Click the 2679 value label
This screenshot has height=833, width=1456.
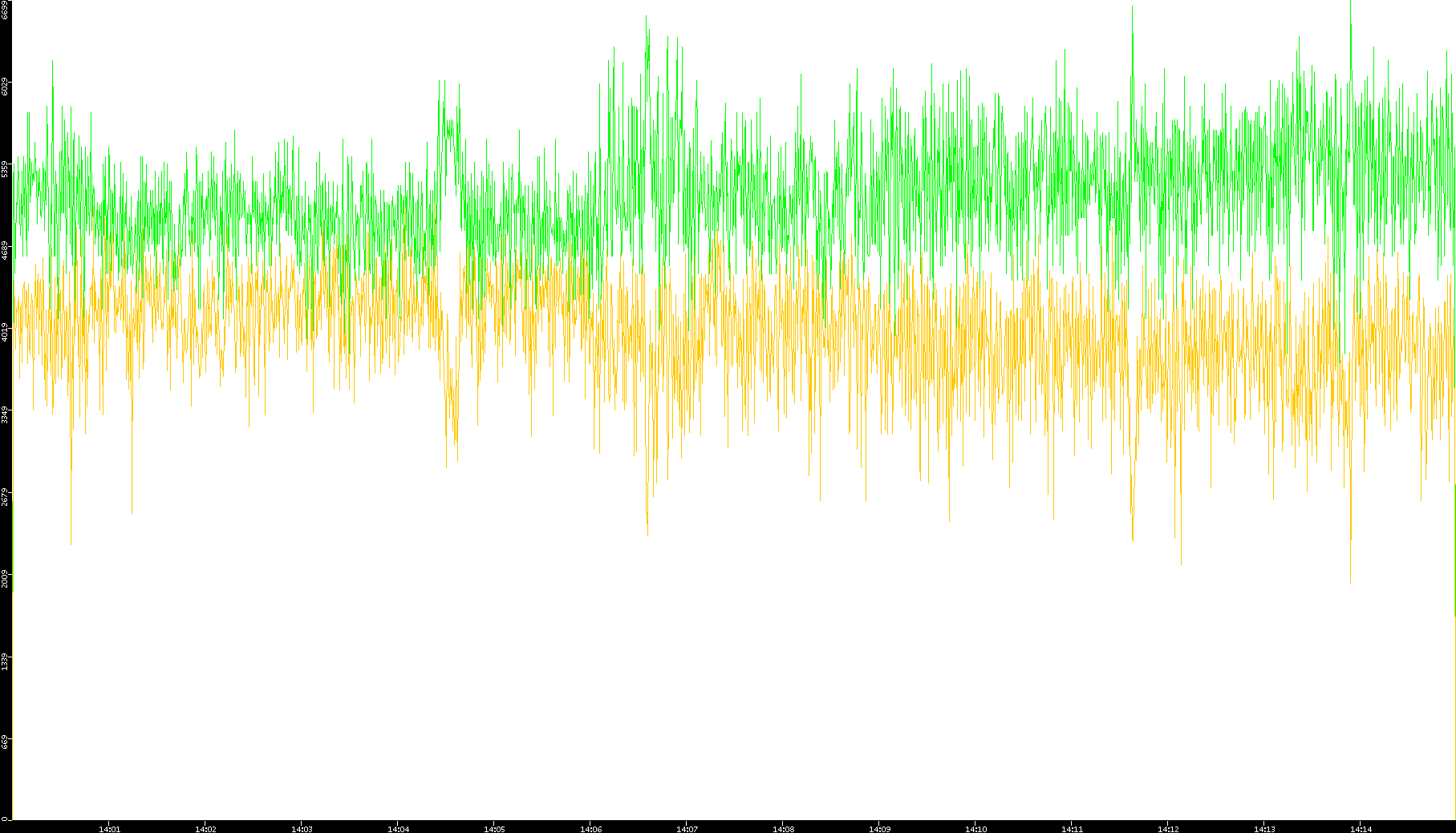click(5, 496)
